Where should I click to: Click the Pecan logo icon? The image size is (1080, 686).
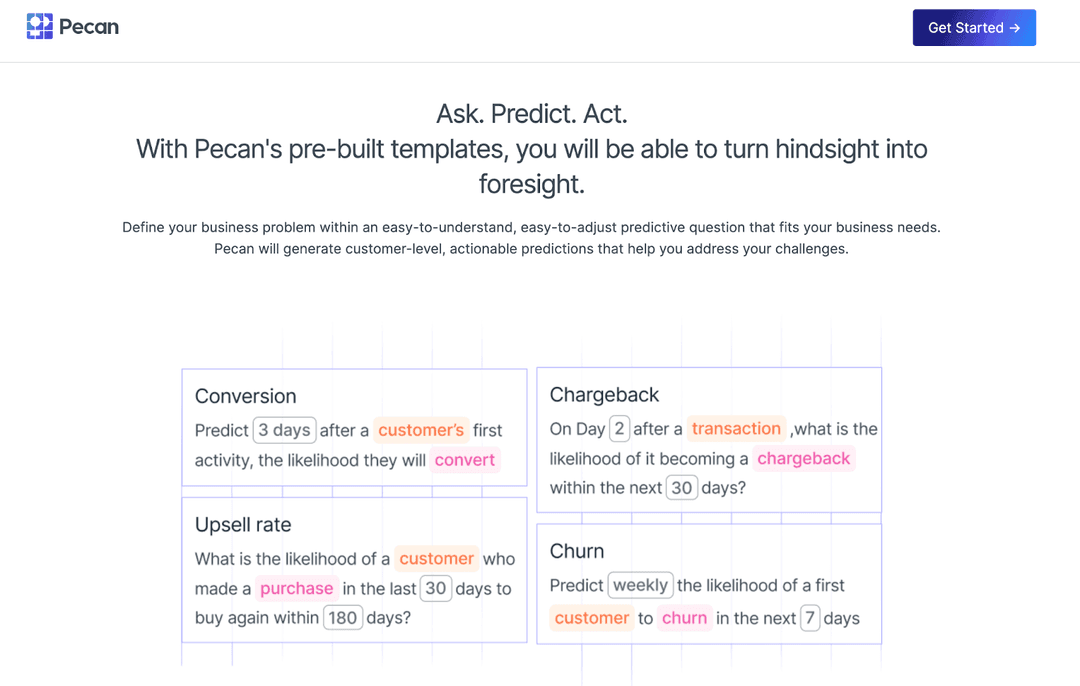[x=38, y=25]
